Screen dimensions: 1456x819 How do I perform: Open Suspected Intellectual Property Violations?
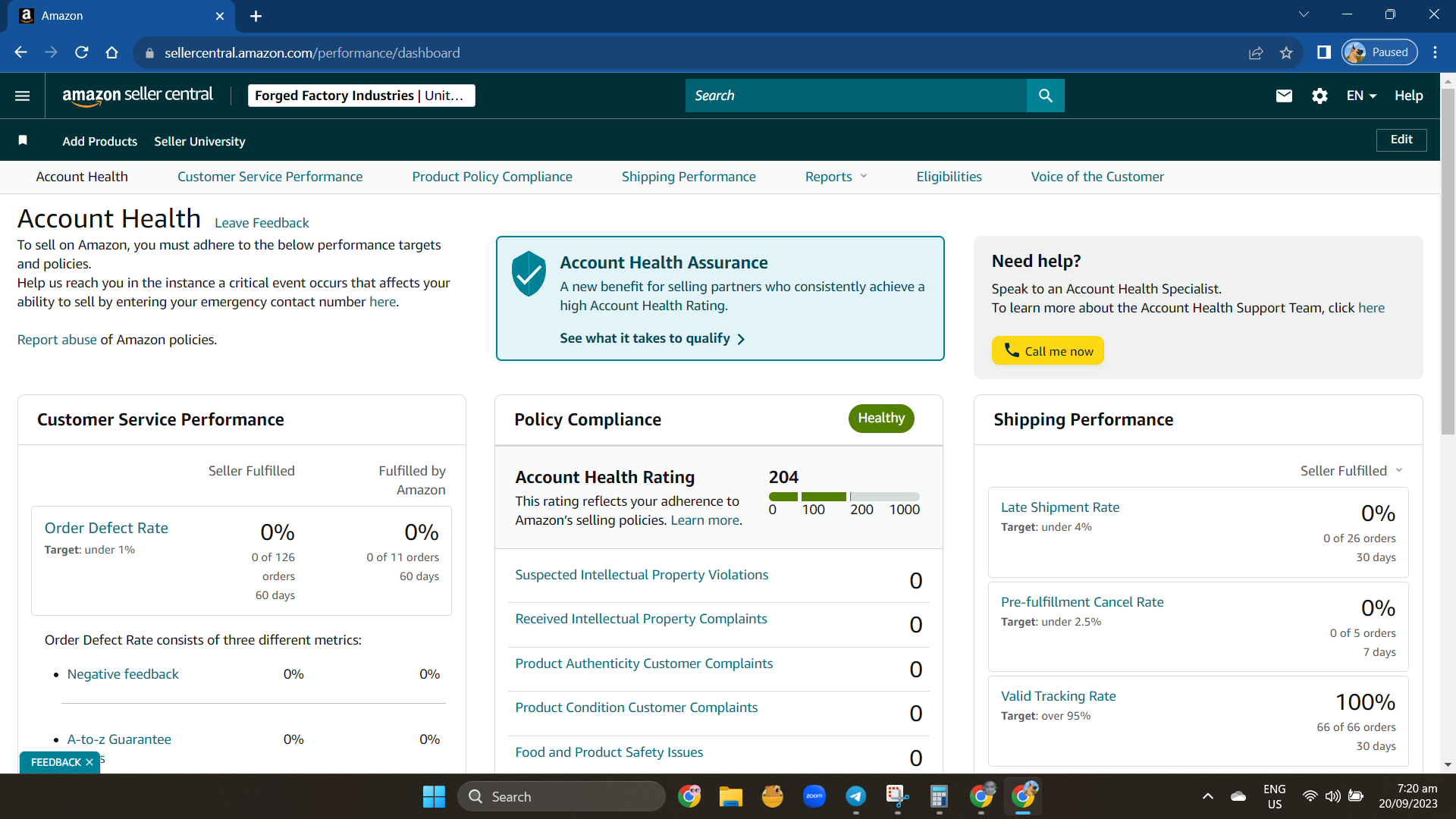[x=642, y=575]
